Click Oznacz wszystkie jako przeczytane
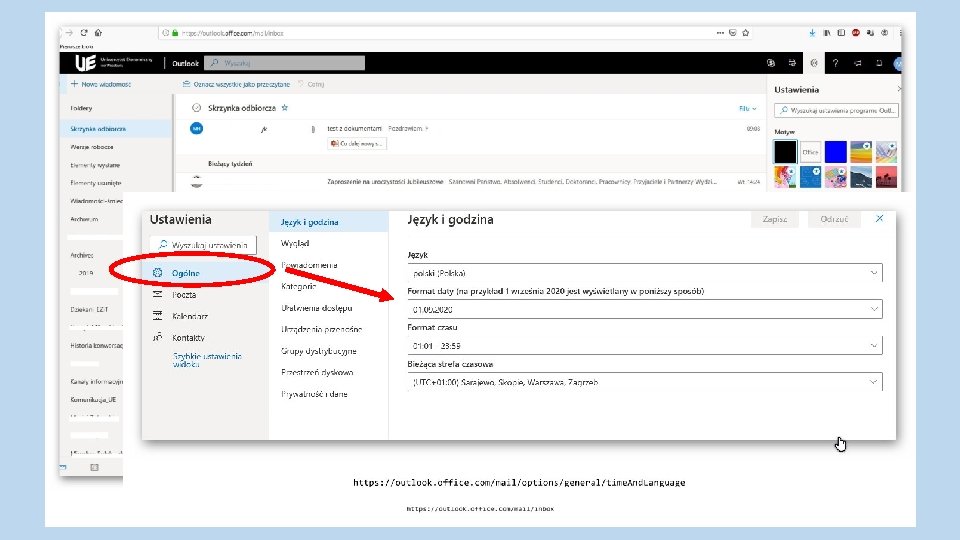 (x=236, y=84)
